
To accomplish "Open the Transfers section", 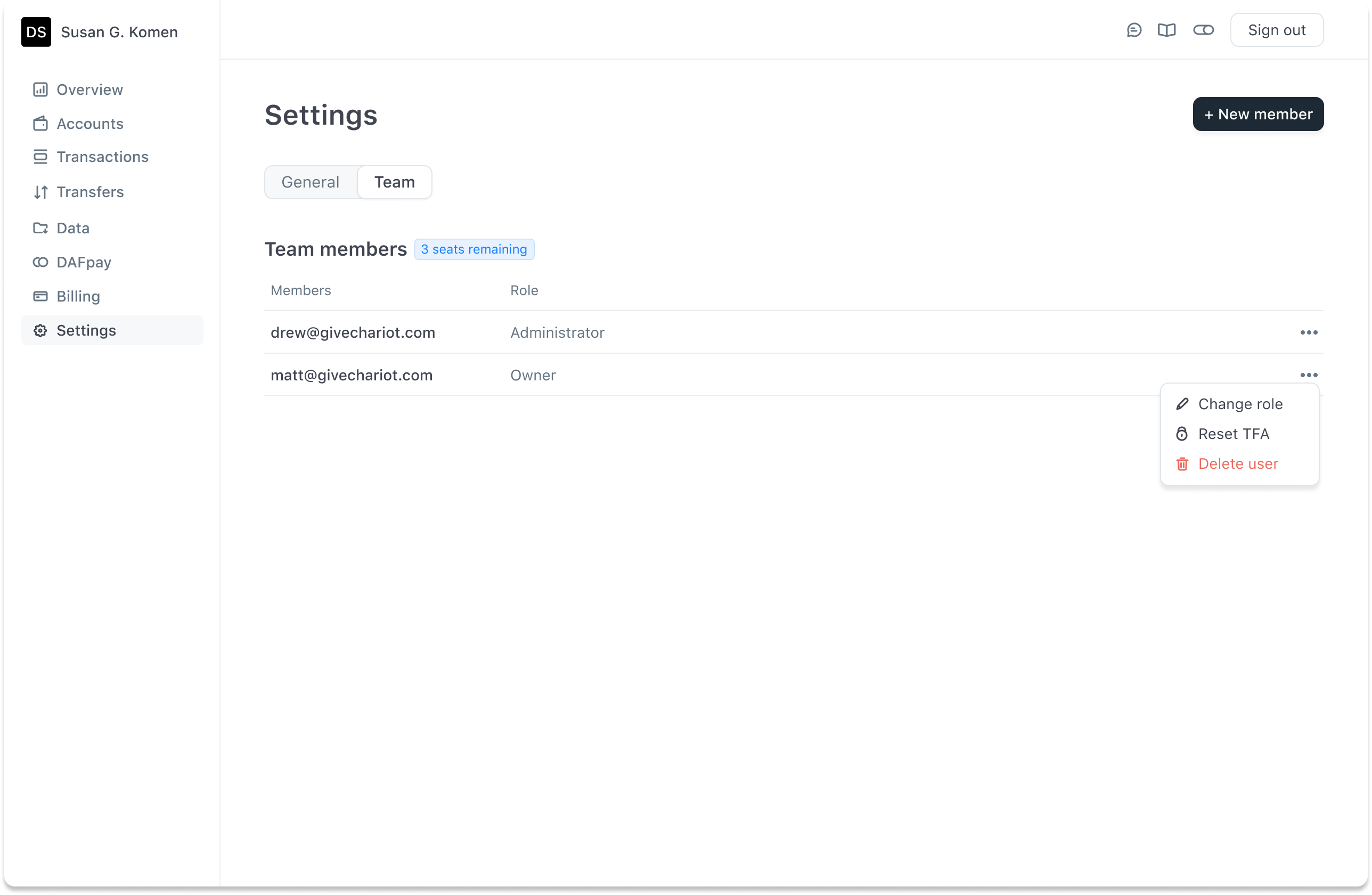I will [90, 192].
